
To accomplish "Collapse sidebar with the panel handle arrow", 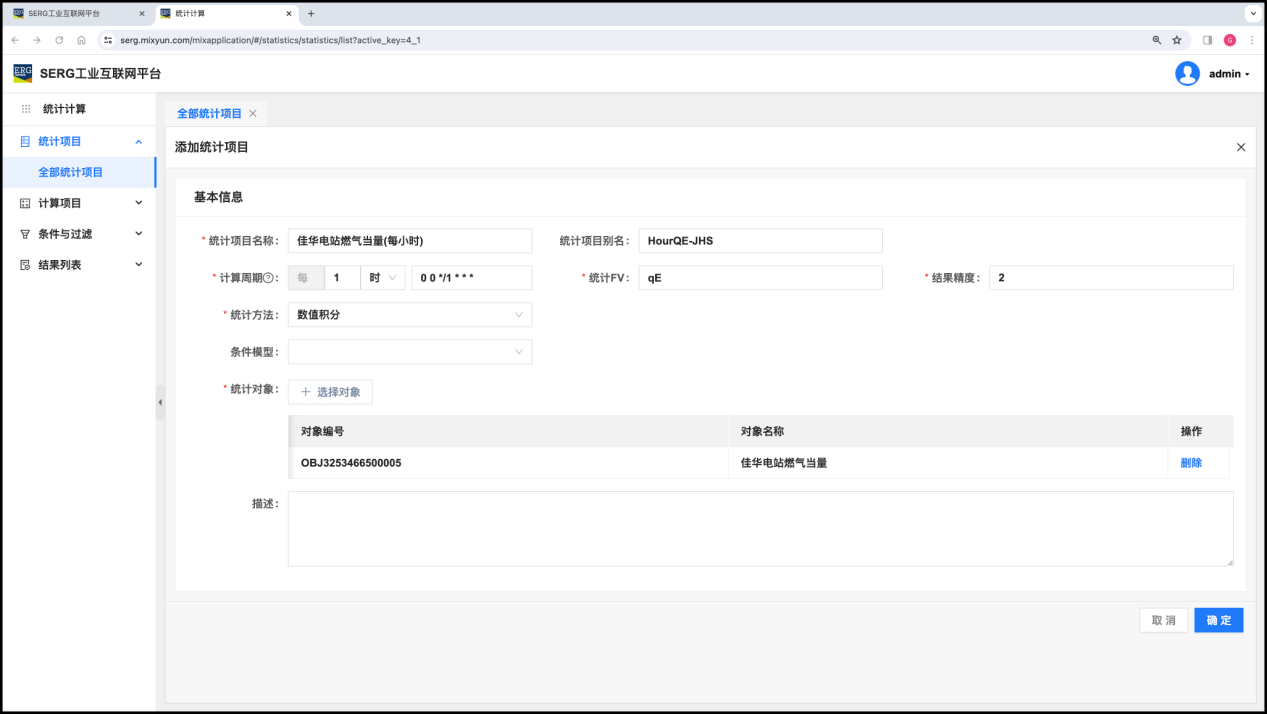I will (160, 402).
